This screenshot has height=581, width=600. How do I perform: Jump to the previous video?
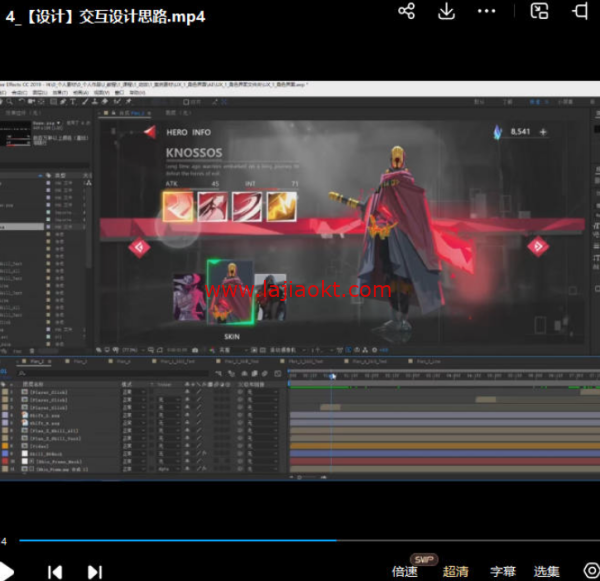(x=55, y=572)
